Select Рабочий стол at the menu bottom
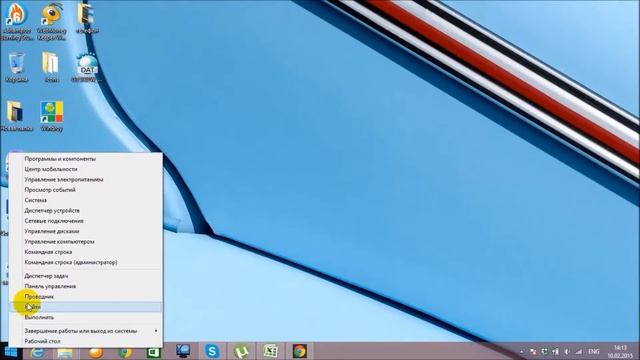The image size is (640, 360). pyautogui.click(x=86, y=341)
